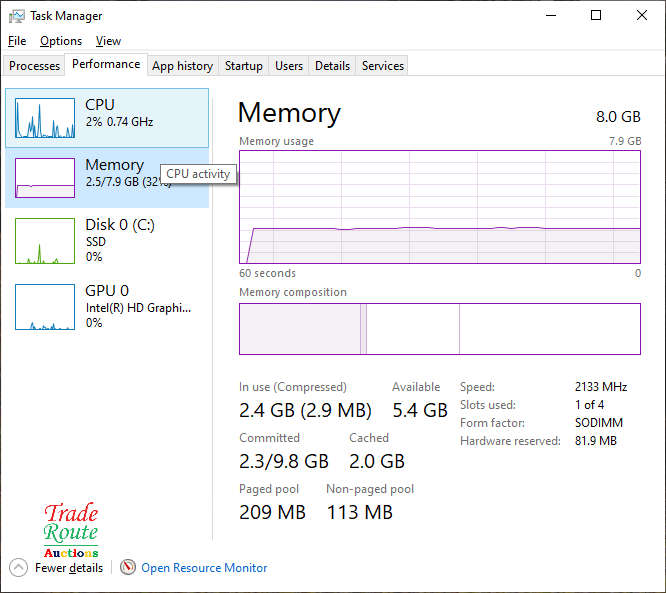Click the Memory composition bar
This screenshot has width=666, height=593.
[x=440, y=329]
